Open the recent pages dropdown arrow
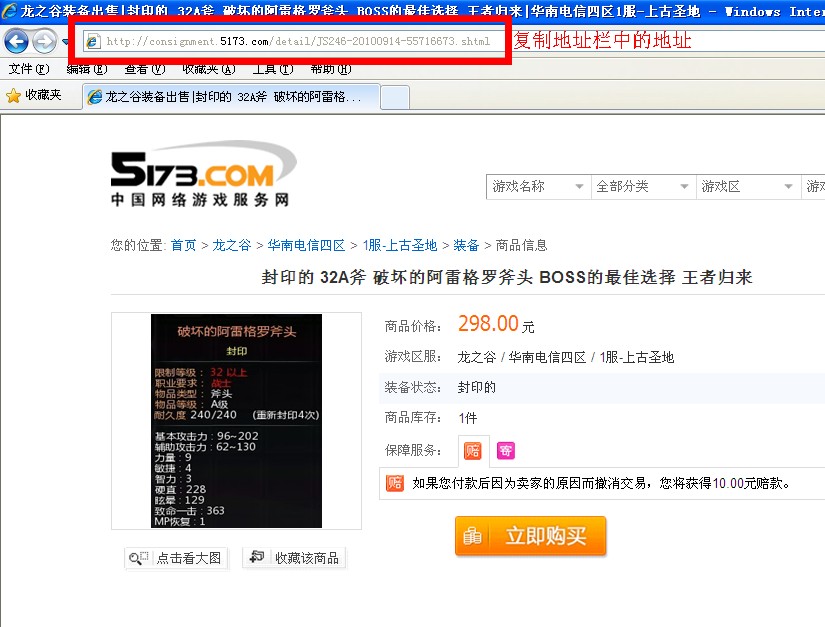The width and height of the screenshot is (825, 627). pos(65,41)
